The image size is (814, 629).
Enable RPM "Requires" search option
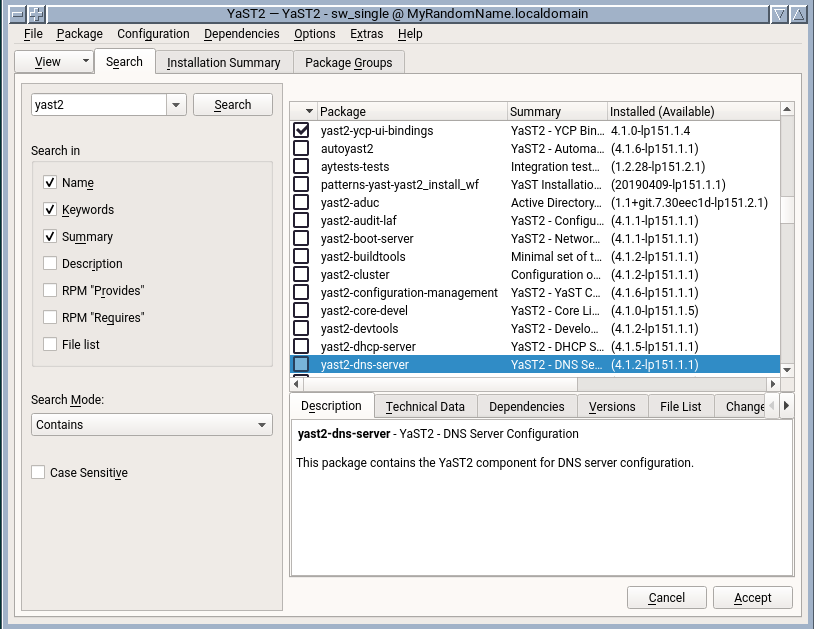tap(50, 318)
